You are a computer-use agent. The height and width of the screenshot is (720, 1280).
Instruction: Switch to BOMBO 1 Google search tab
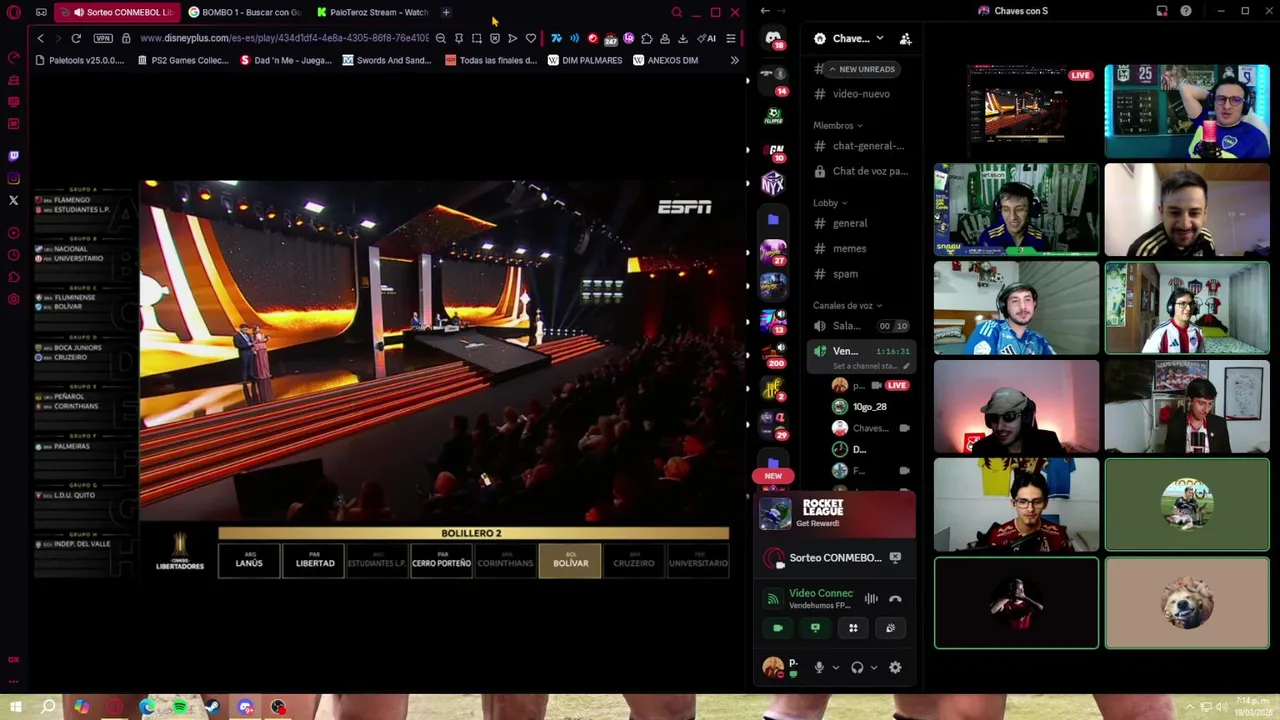246,12
